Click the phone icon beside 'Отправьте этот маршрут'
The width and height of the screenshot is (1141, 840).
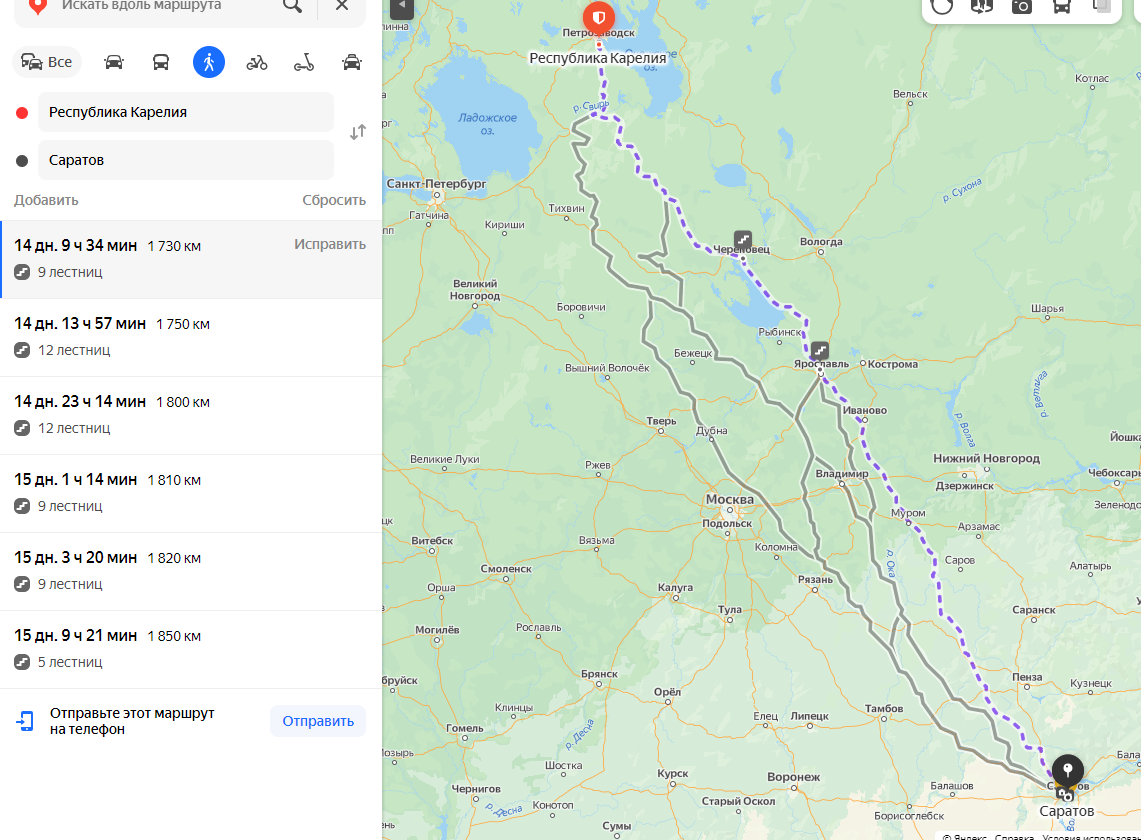pos(25,721)
